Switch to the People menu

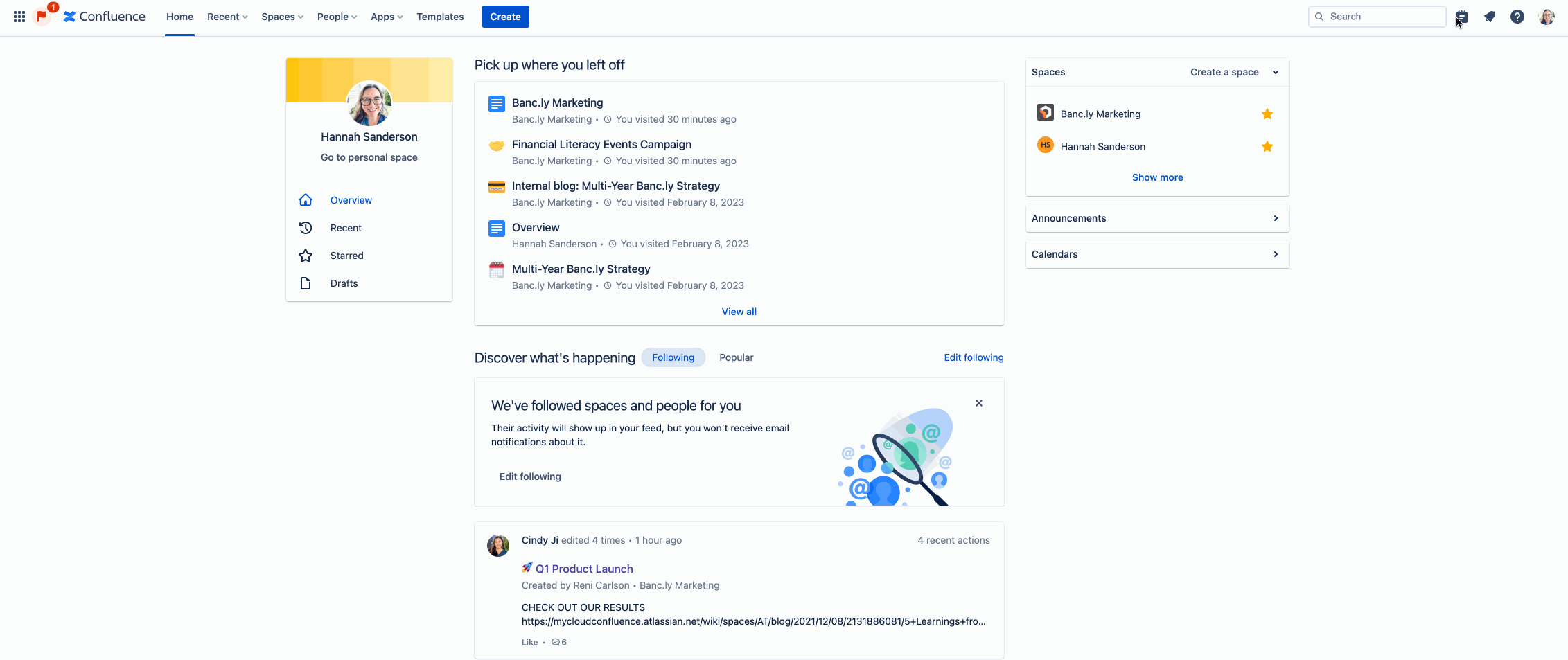point(337,16)
